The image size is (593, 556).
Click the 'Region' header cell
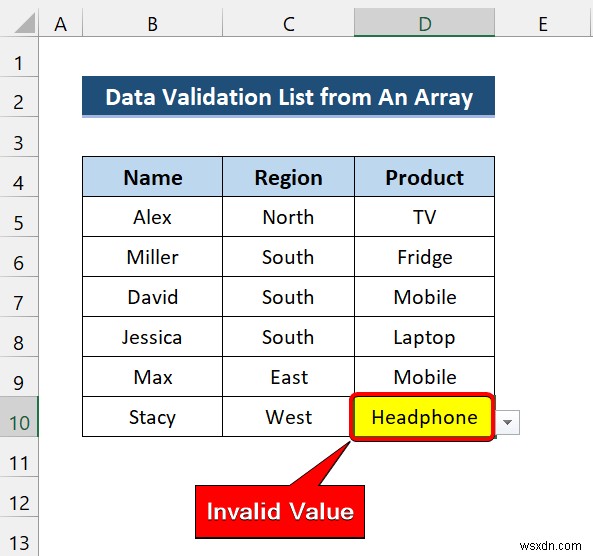point(289,177)
